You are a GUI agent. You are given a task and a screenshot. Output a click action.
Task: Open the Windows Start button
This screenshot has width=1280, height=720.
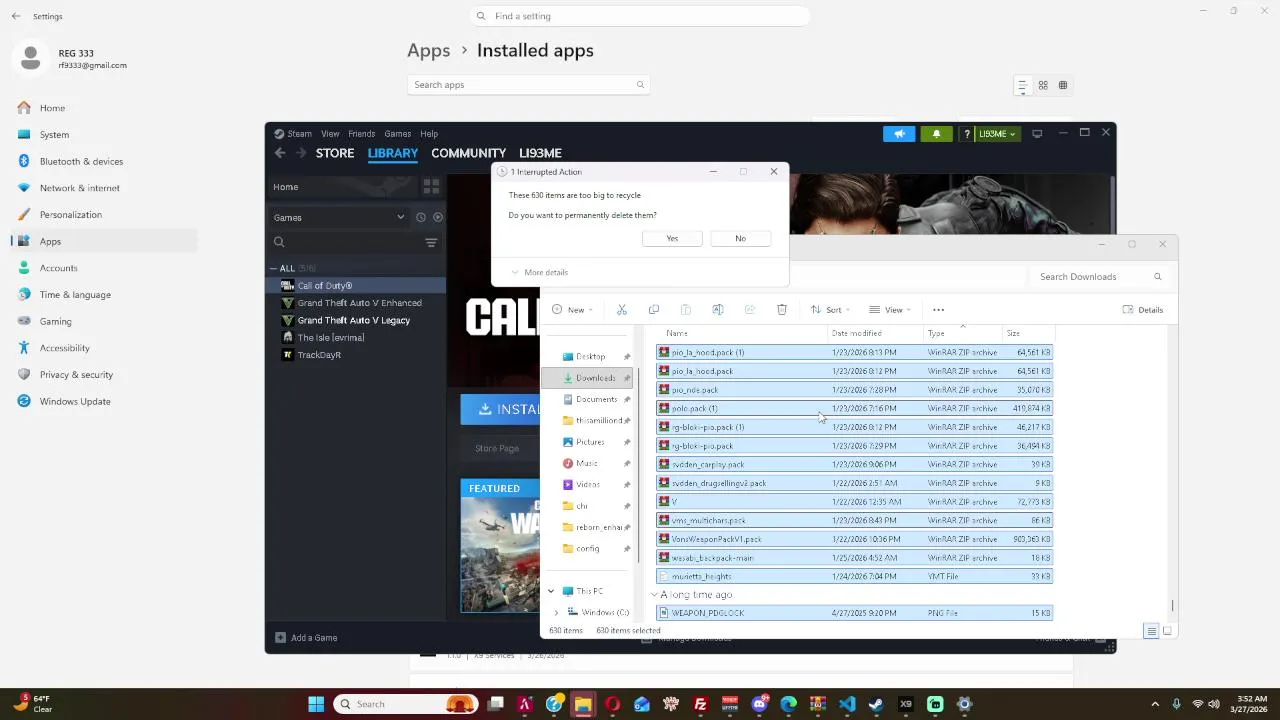point(316,704)
